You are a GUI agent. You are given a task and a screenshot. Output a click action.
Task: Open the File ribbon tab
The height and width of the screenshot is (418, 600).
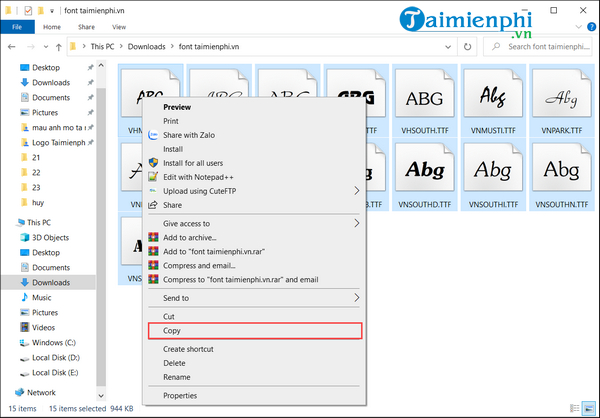[17, 27]
